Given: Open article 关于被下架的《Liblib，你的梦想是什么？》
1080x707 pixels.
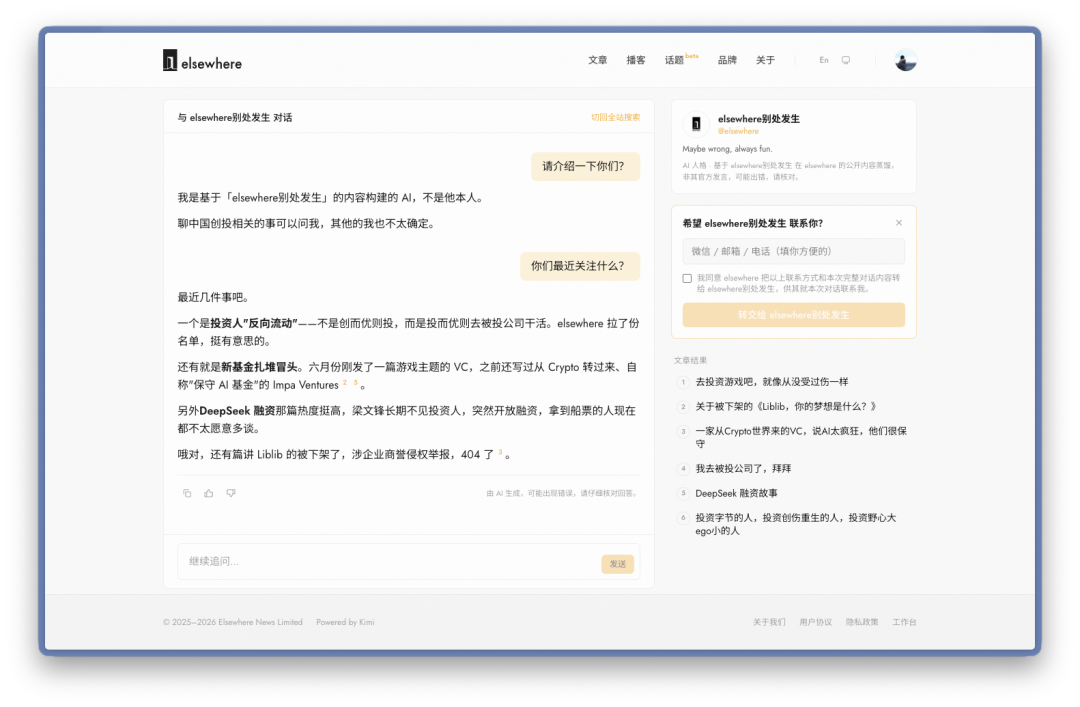Looking at the screenshot, I should (x=786, y=407).
